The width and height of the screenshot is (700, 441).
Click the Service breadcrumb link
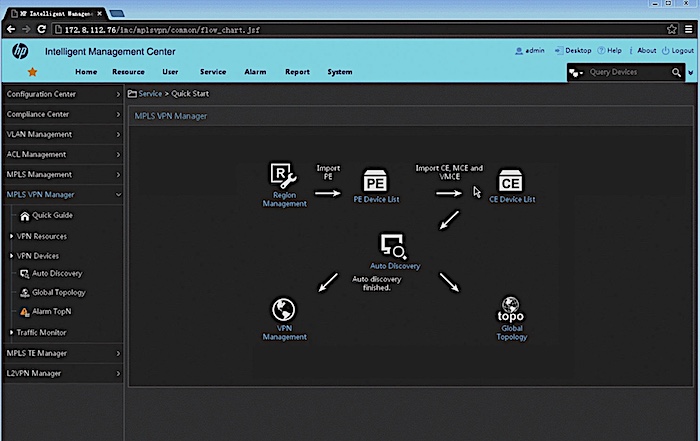[x=150, y=94]
